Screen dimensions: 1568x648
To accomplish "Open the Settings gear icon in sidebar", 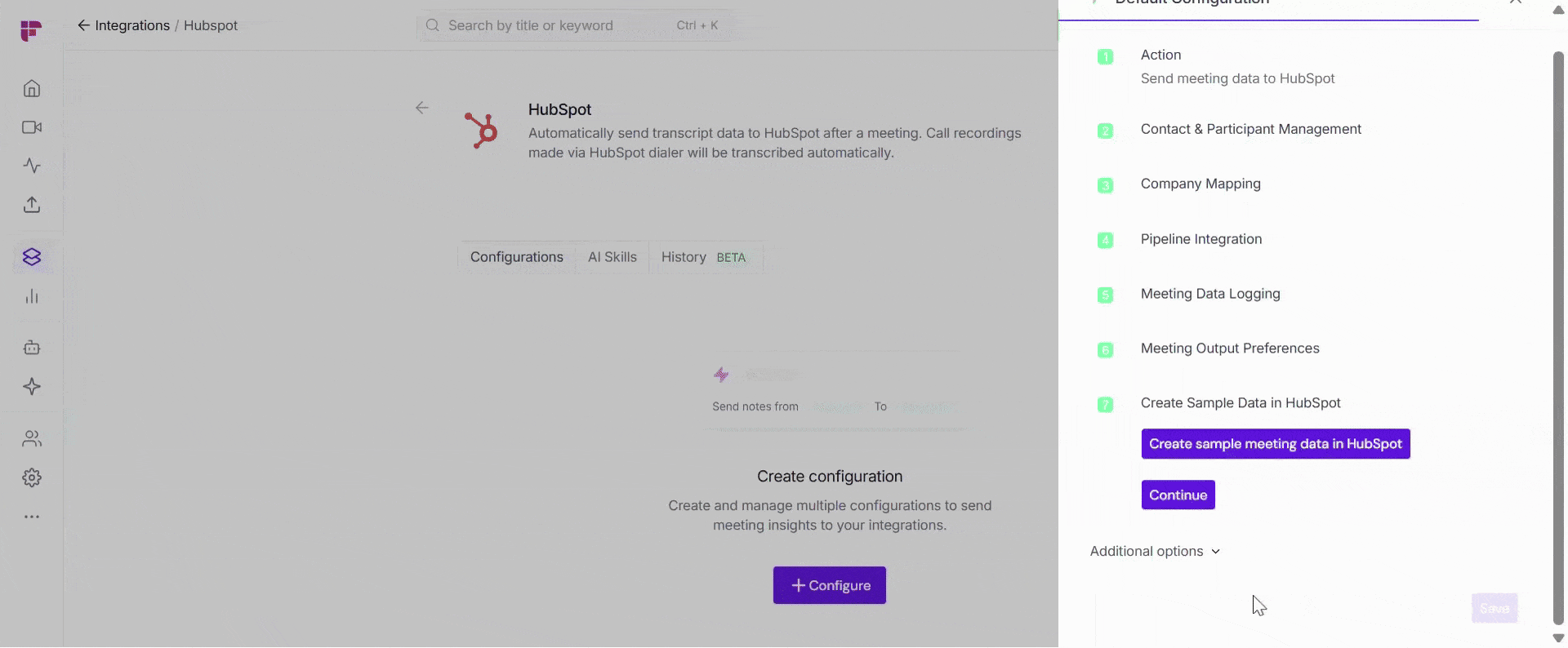I will pos(32,477).
